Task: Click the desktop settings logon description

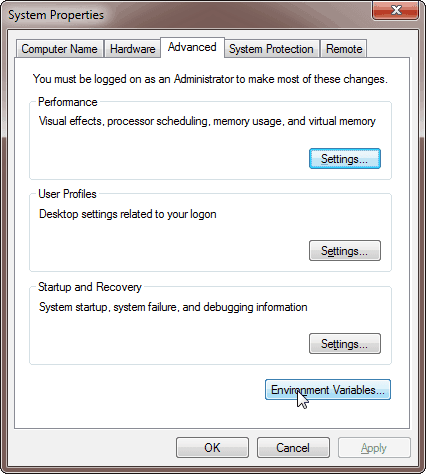Action: click(128, 214)
